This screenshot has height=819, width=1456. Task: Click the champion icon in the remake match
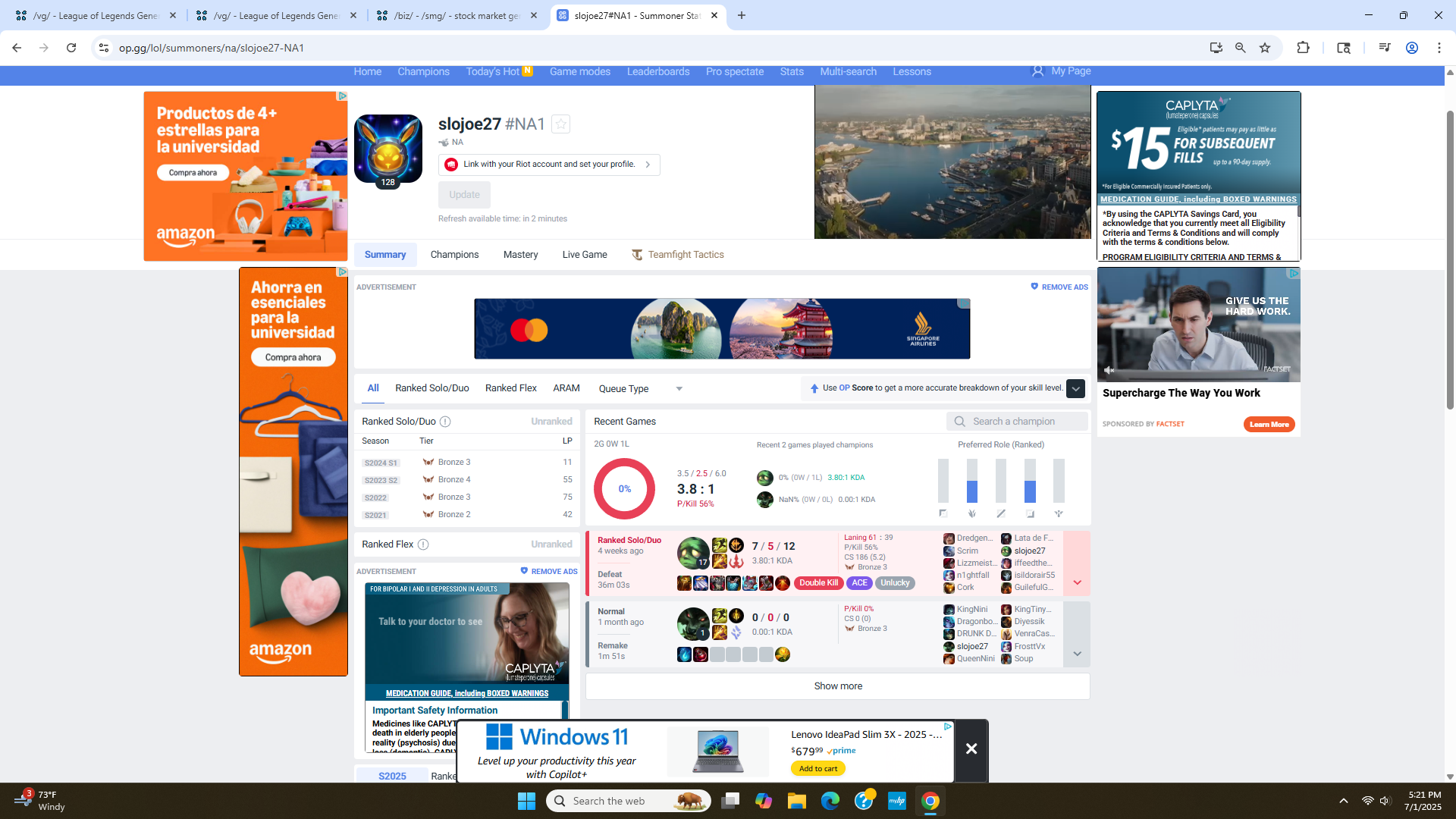point(693,624)
